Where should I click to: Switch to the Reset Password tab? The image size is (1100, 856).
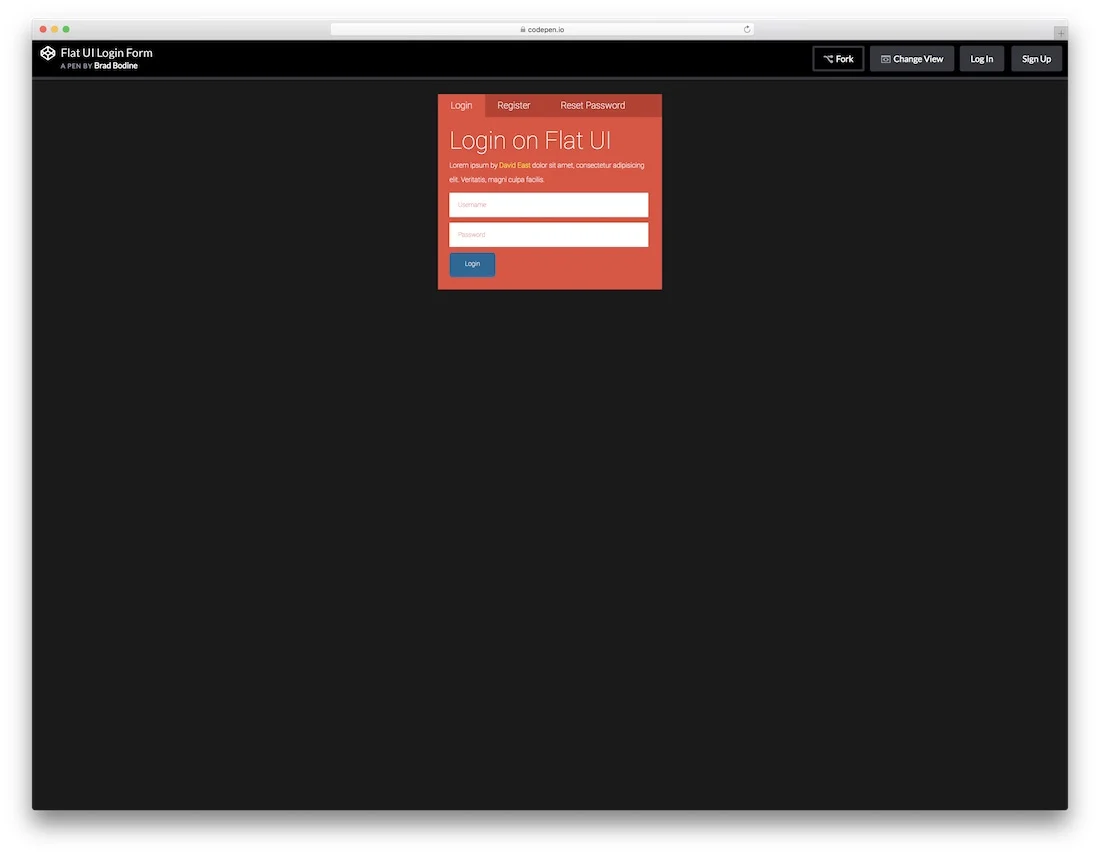pyautogui.click(x=592, y=105)
